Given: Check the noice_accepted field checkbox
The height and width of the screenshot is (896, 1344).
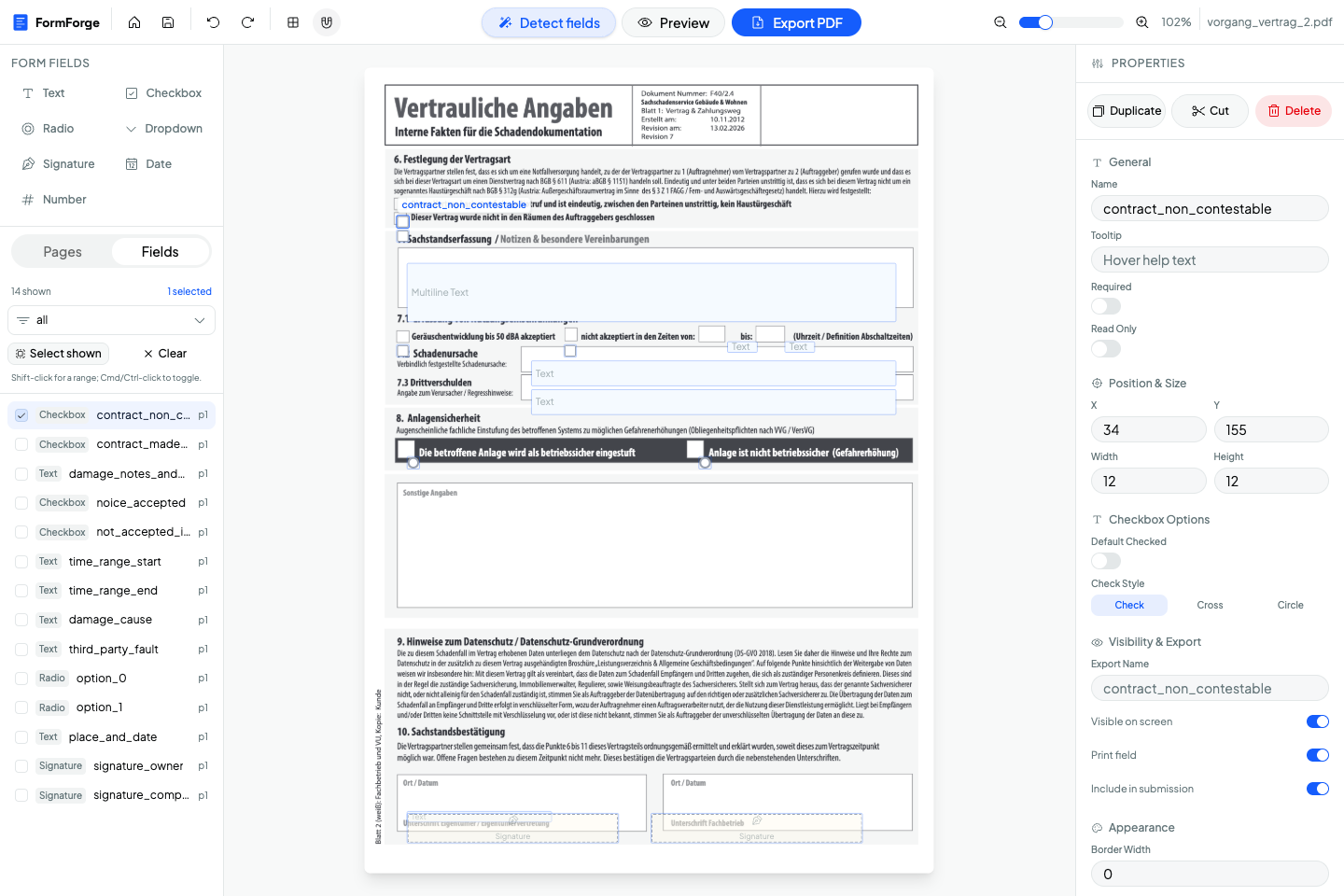Looking at the screenshot, I should pos(21,503).
